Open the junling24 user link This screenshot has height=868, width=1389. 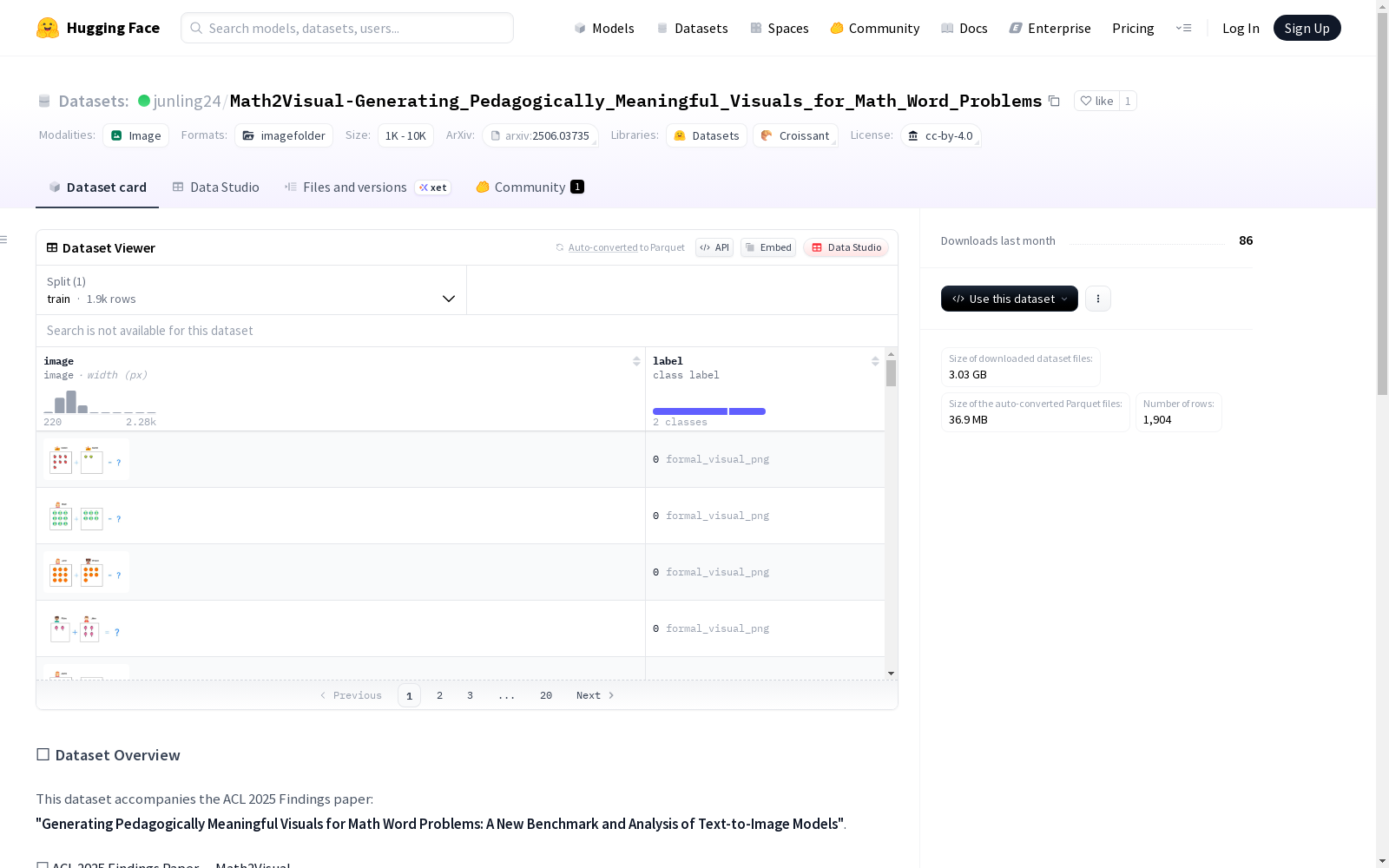(x=187, y=101)
